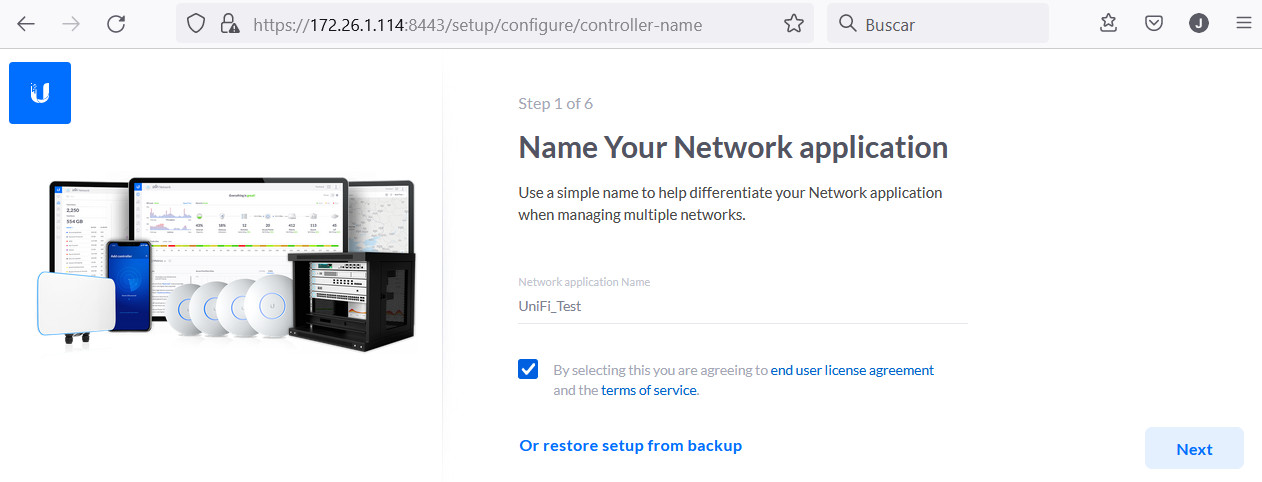Click the Next button

point(1194,449)
